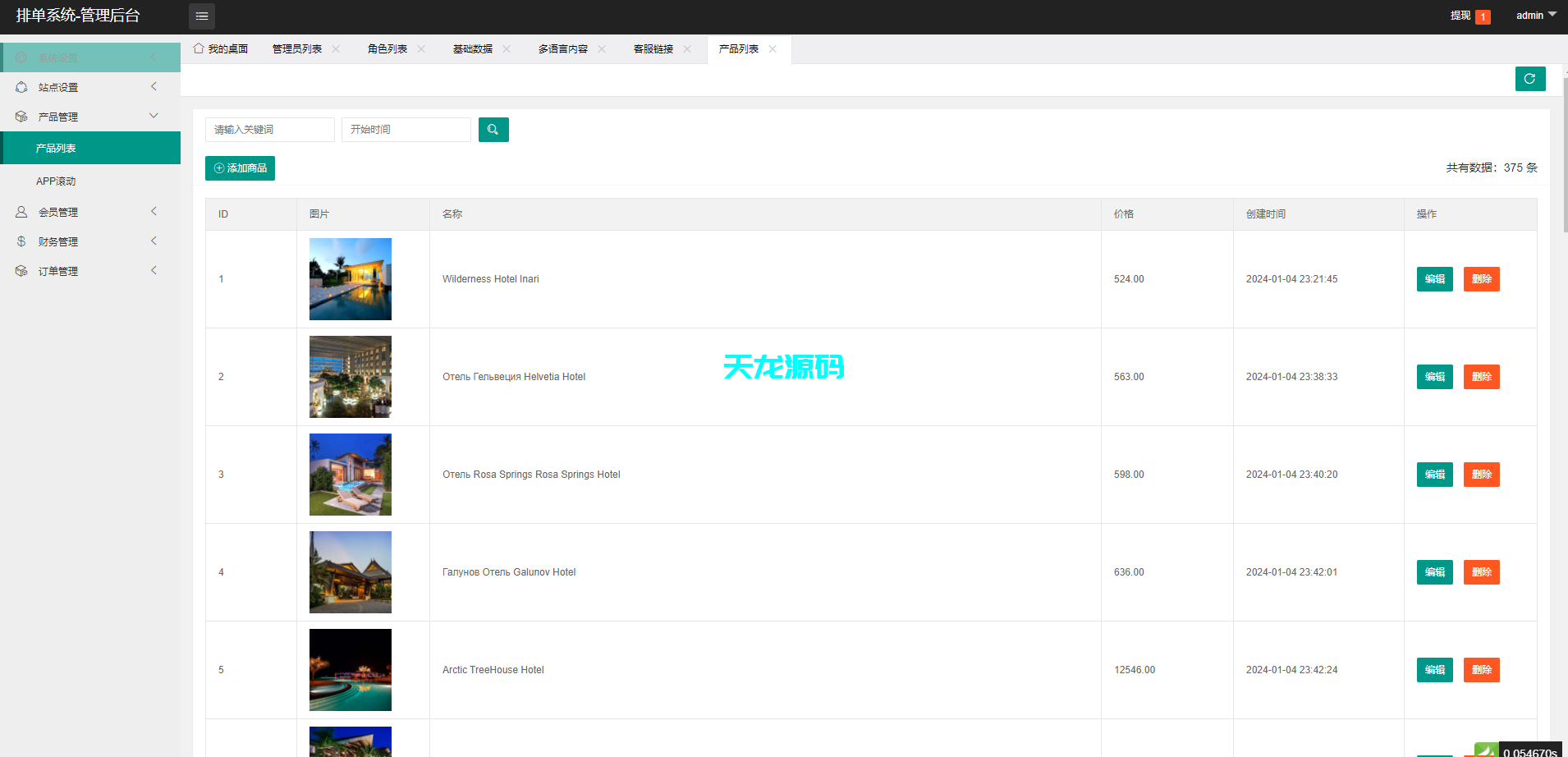
Task: Select the 站点设置 sidebar icon
Action: pos(21,86)
